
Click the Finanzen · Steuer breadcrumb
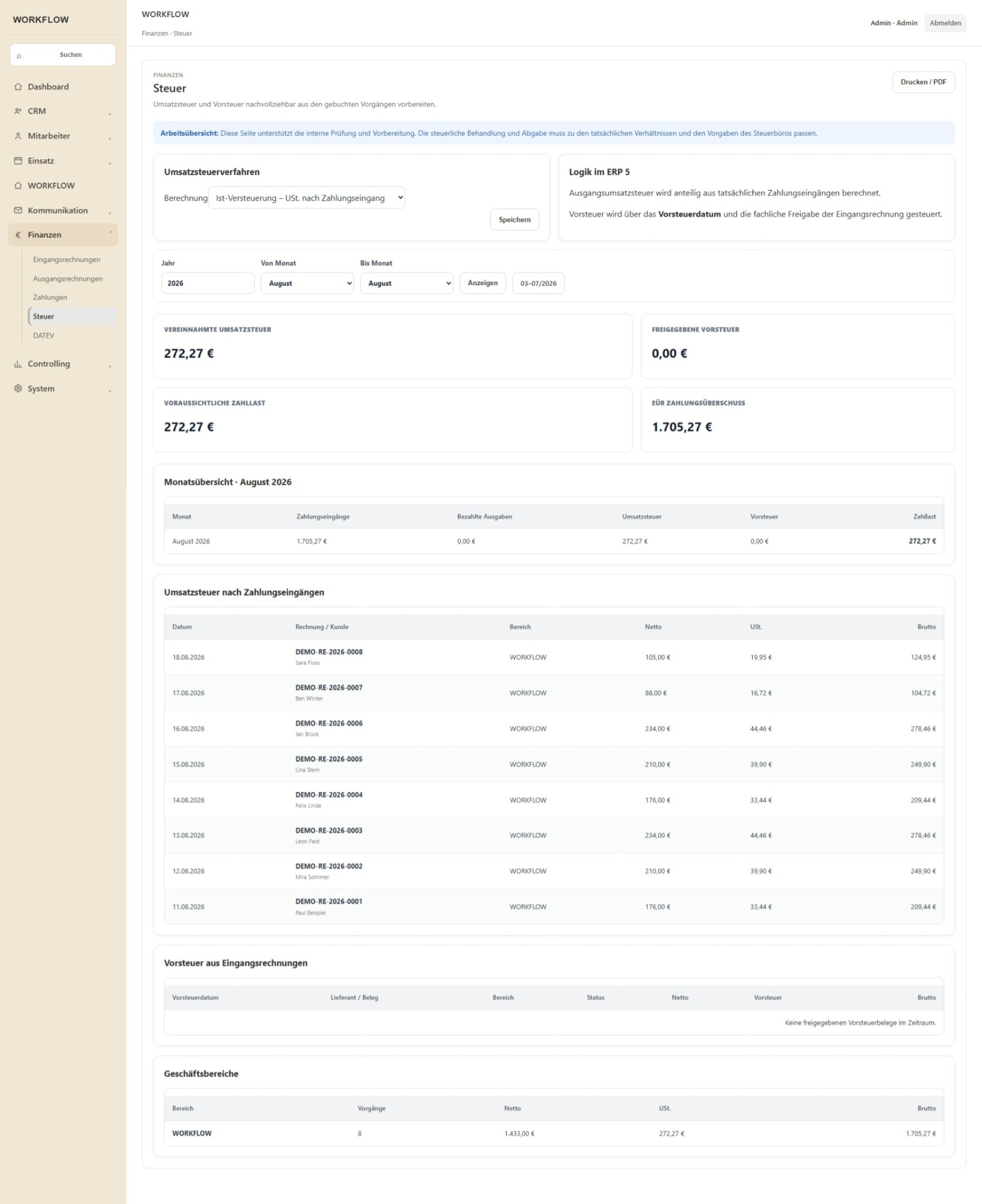point(167,34)
